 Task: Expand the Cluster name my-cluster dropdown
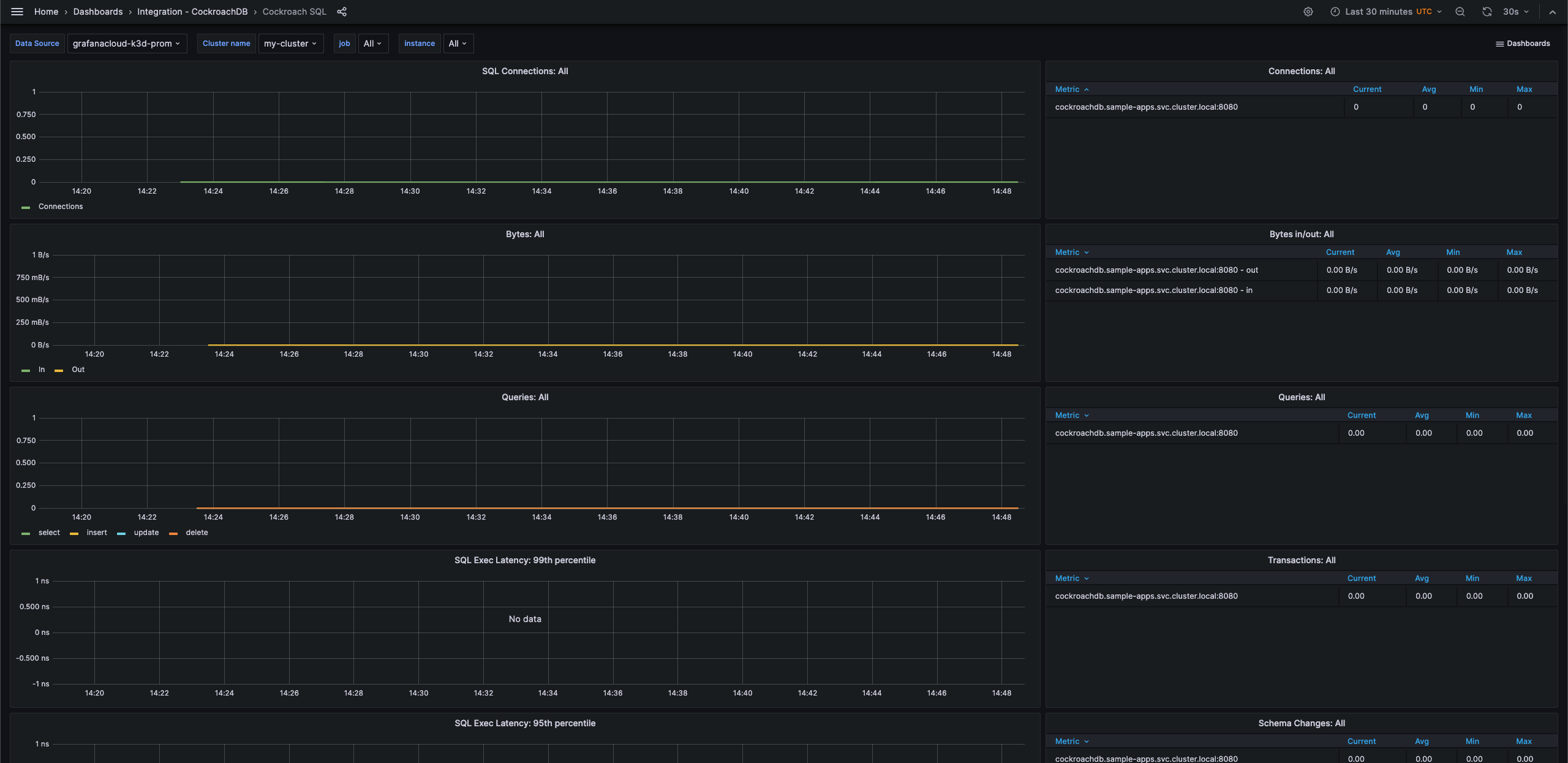[x=290, y=44]
